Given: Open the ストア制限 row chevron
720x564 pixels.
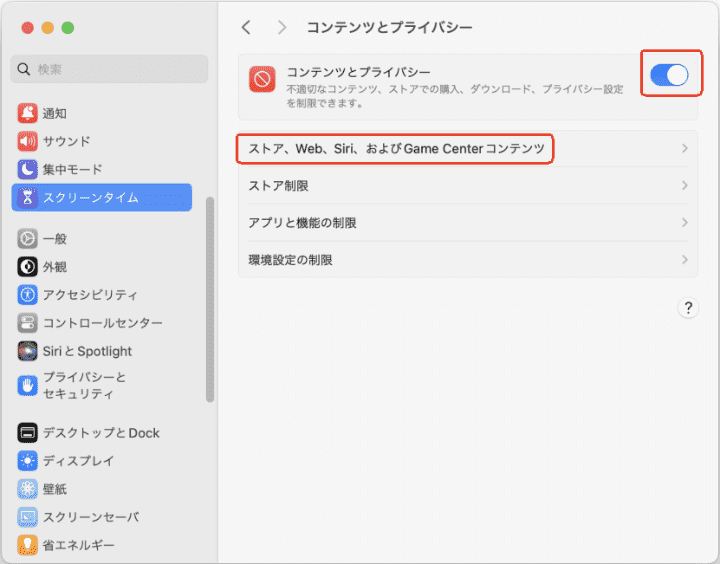Looking at the screenshot, I should coord(684,186).
